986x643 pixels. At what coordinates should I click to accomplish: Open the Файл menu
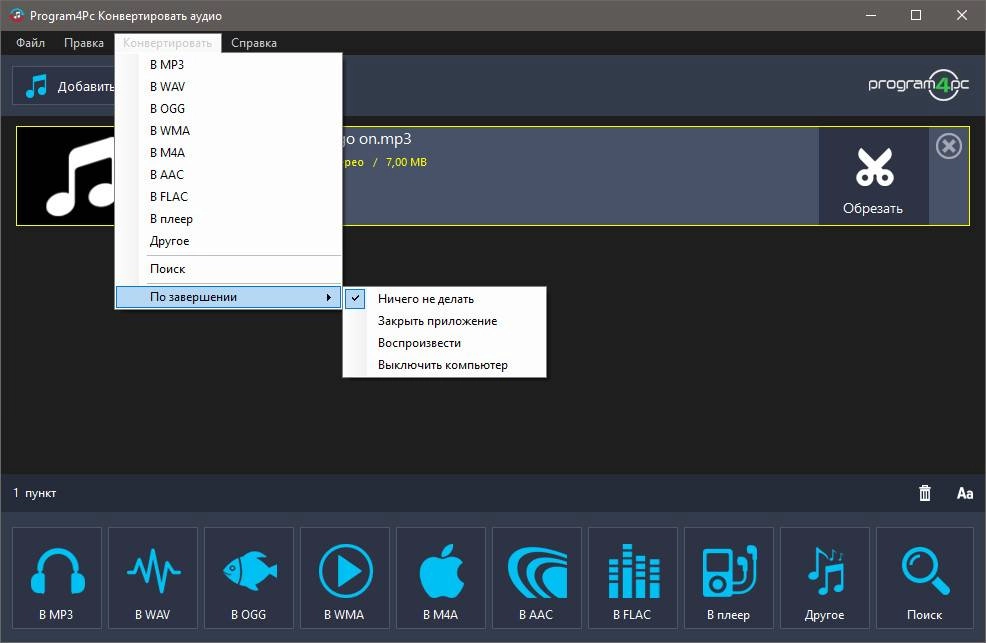tap(30, 43)
